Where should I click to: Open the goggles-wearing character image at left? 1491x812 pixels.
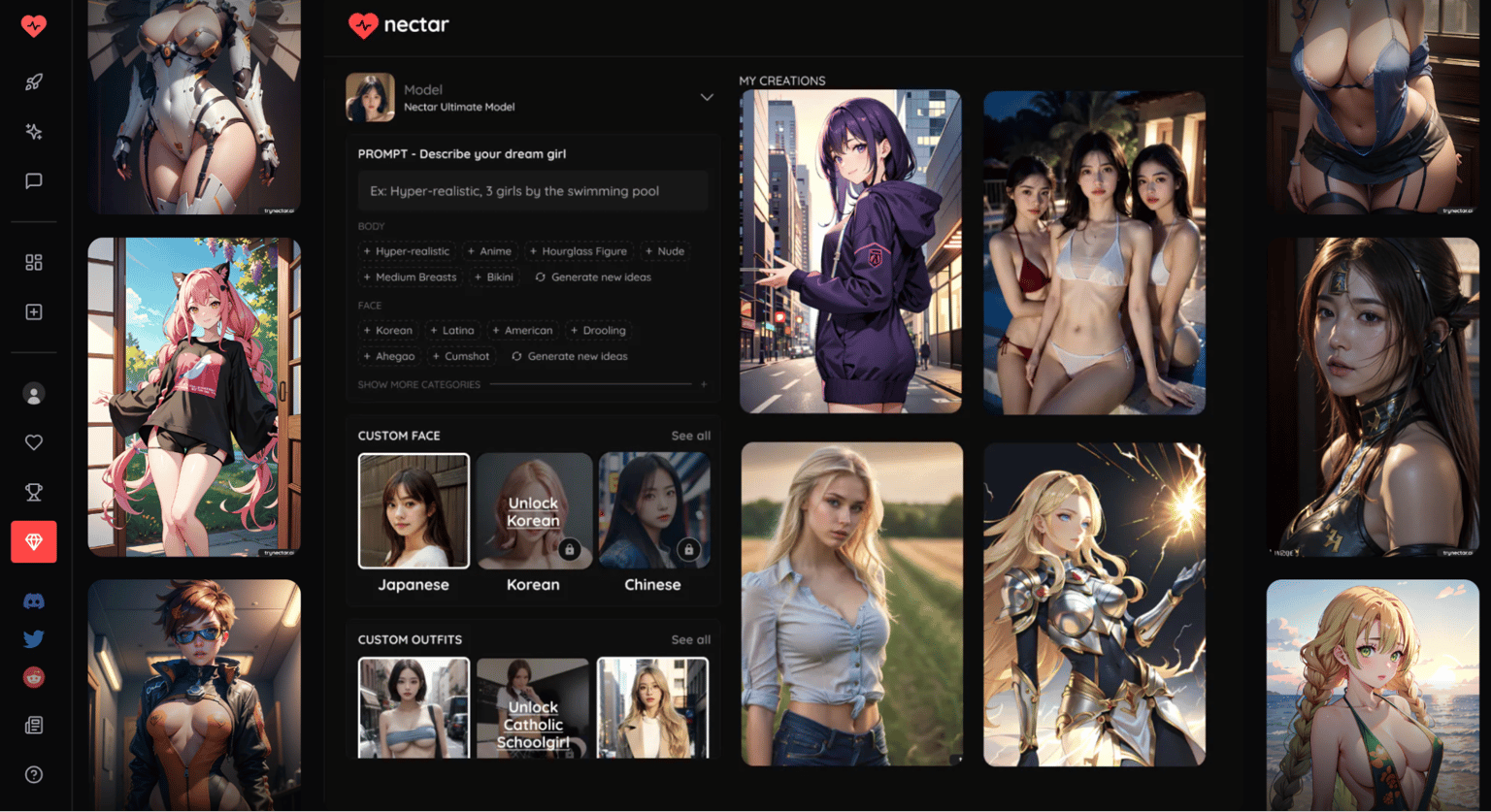194,695
